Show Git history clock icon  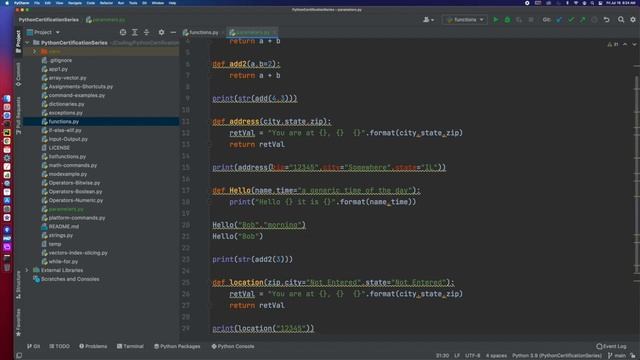pos(594,20)
